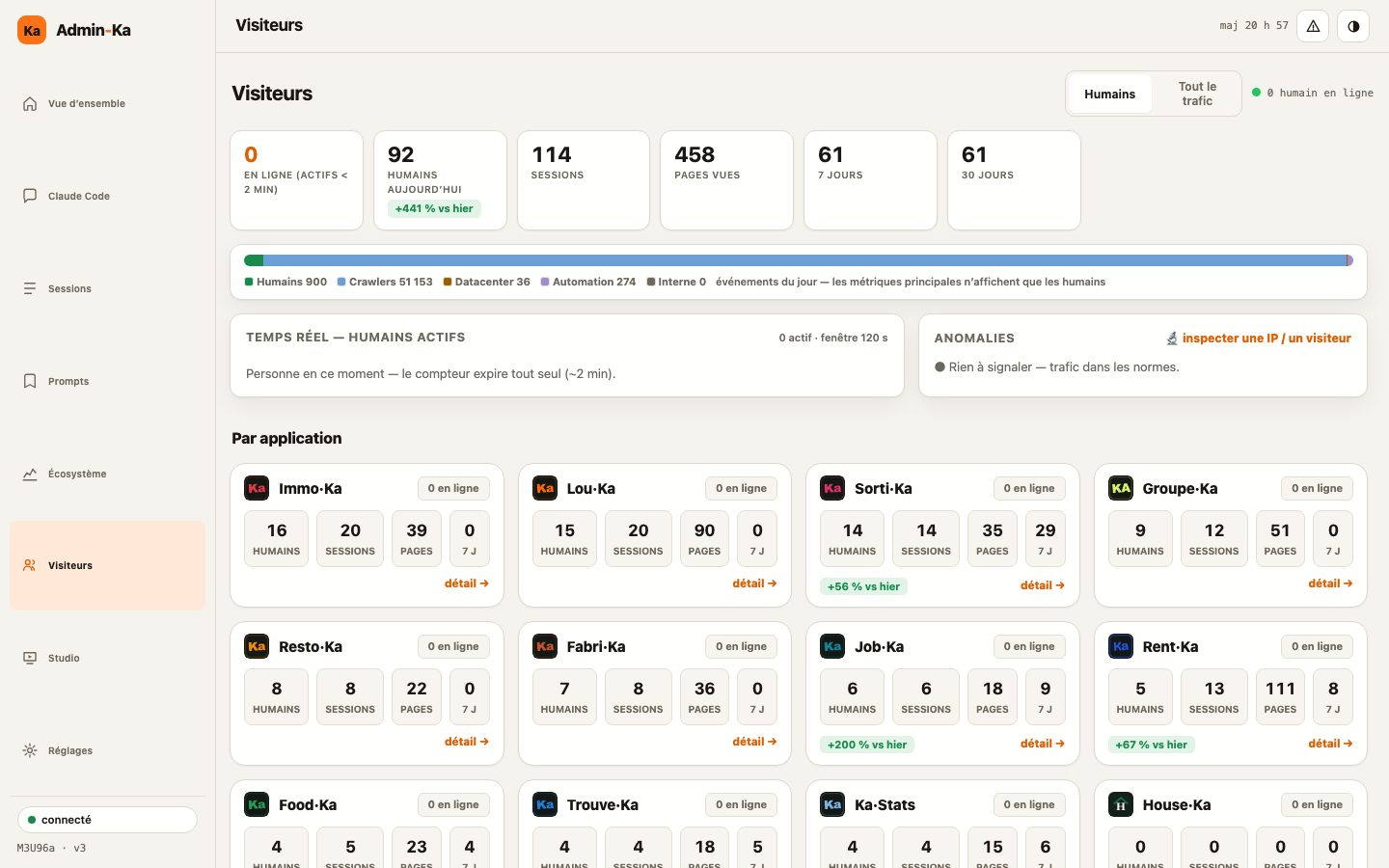Screen dimensions: 1389x868
Task: Click the blue Crawlers segment of traffic bar
Action: point(805,260)
